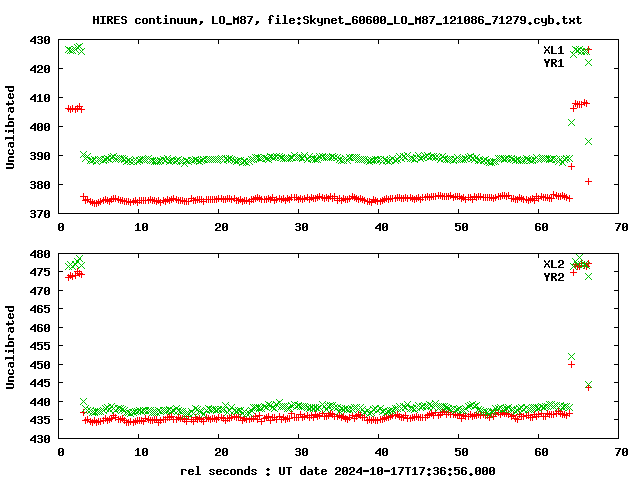Click the plot title beginning "HIRES continuum"
Image resolution: width=640 pixels, height=480 pixels.
(x=337, y=20)
